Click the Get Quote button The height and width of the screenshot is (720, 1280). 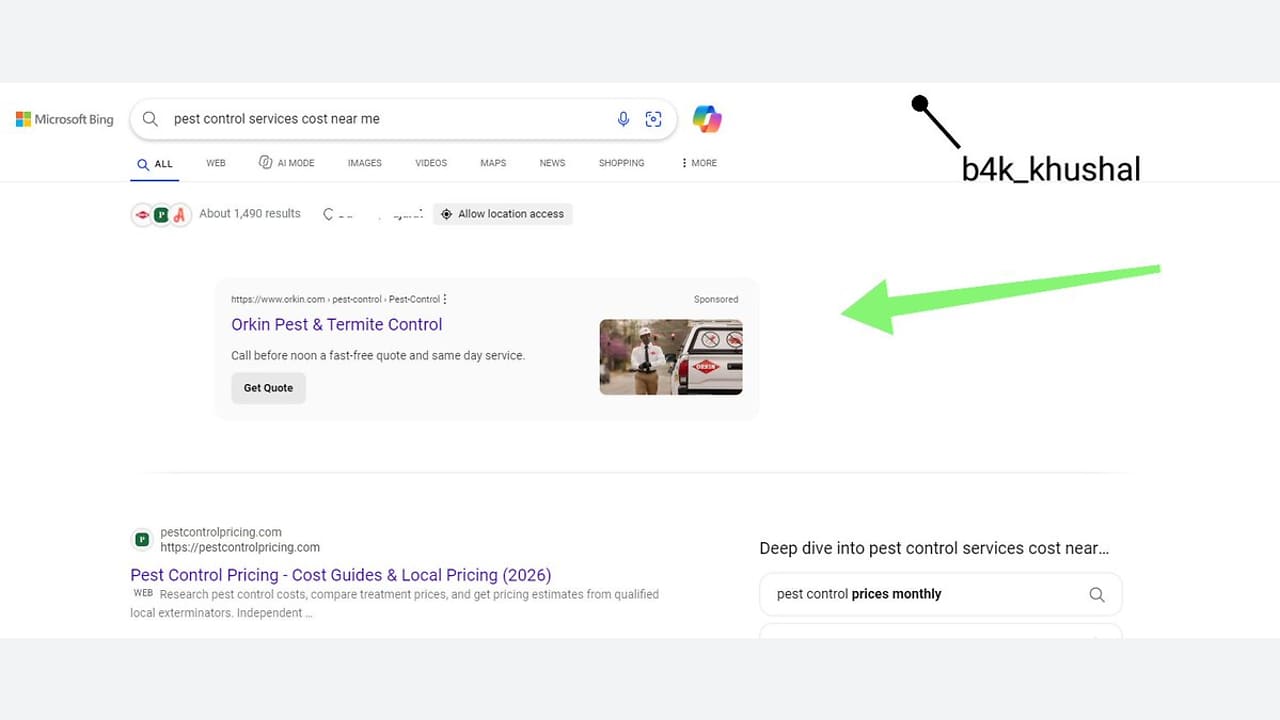click(268, 388)
